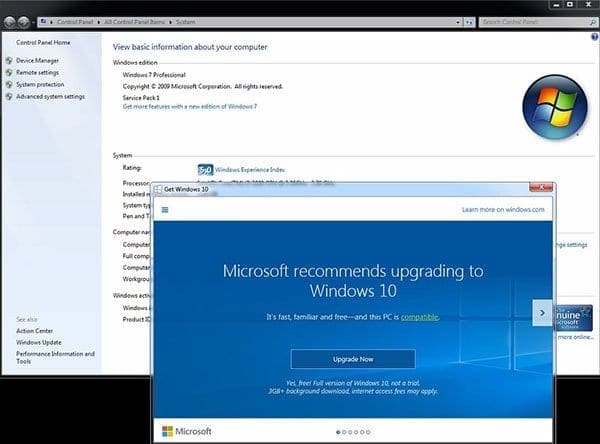Click the next slide arrow button

pos(540,311)
